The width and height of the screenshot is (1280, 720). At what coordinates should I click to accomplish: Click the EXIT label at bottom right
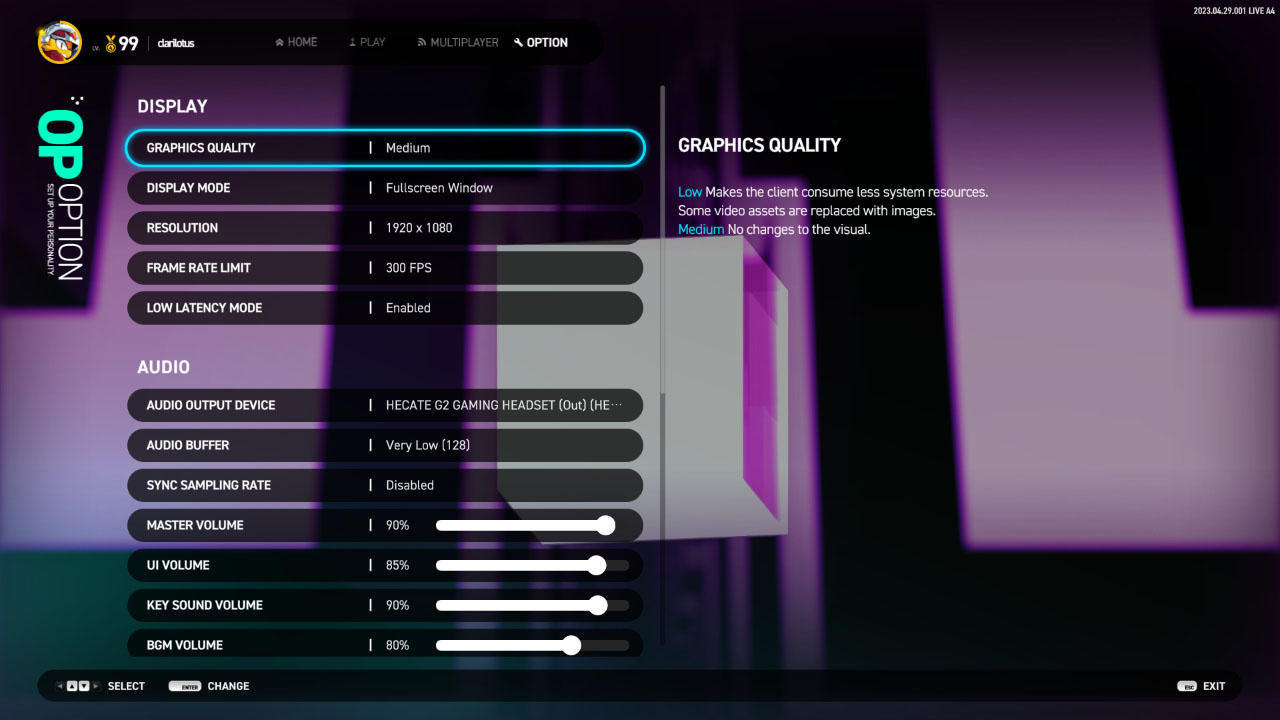point(1214,686)
